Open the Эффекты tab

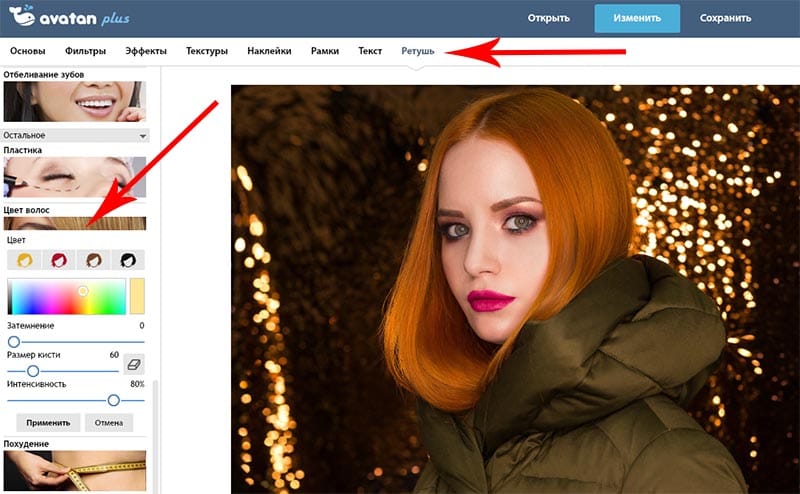[x=146, y=51]
